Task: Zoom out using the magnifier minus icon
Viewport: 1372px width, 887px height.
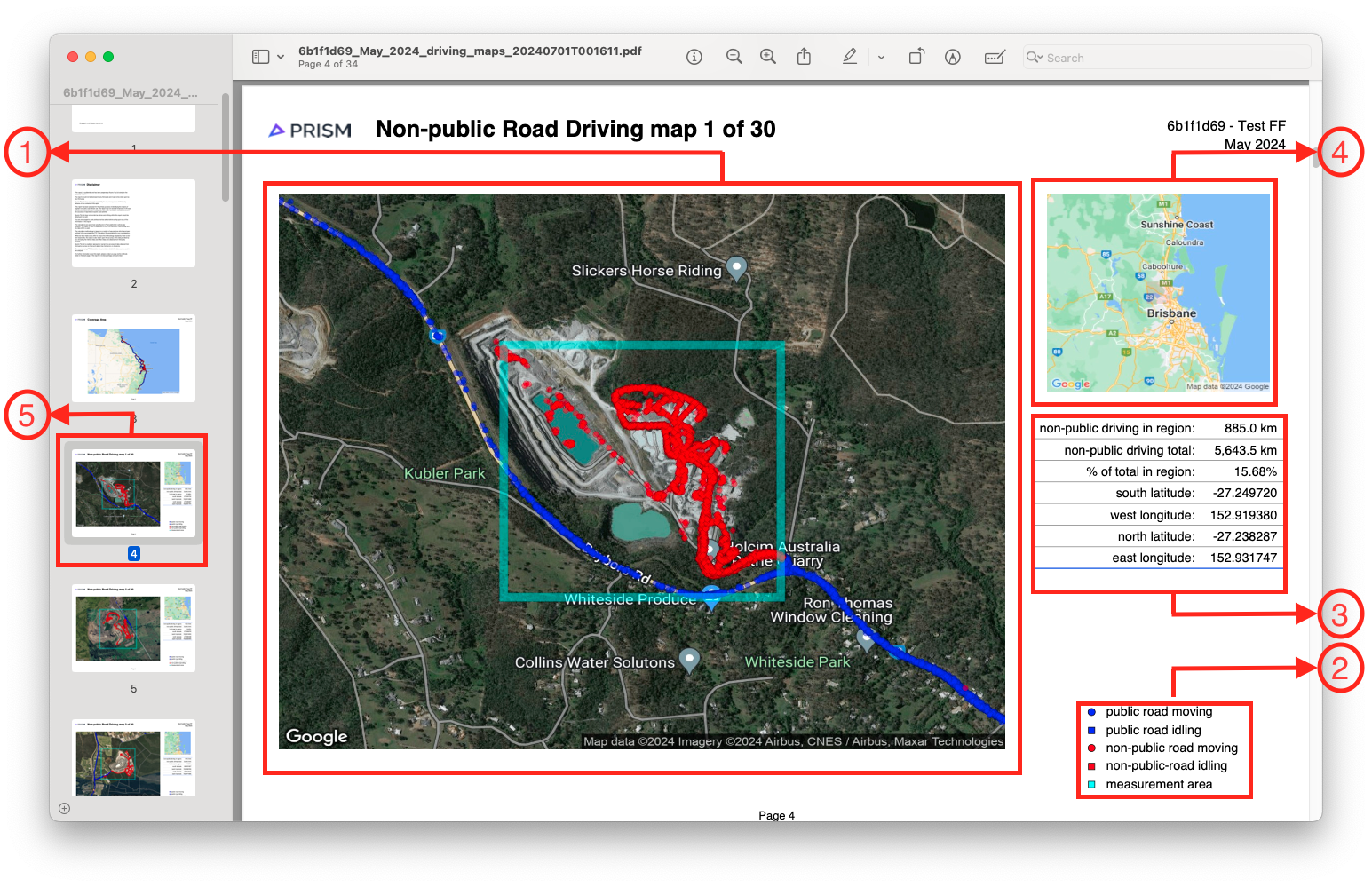Action: 734,57
